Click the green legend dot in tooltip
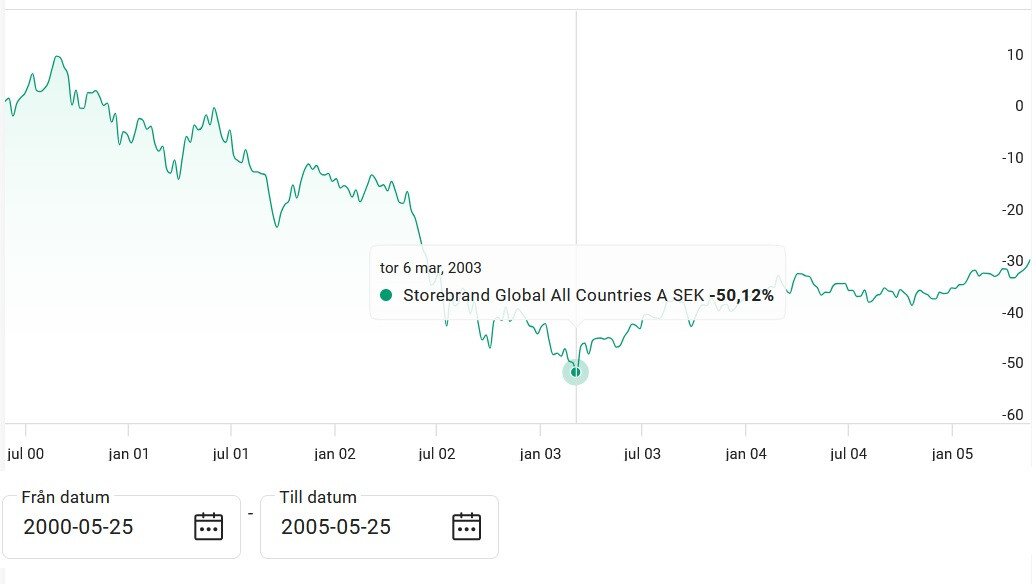 pyautogui.click(x=386, y=295)
